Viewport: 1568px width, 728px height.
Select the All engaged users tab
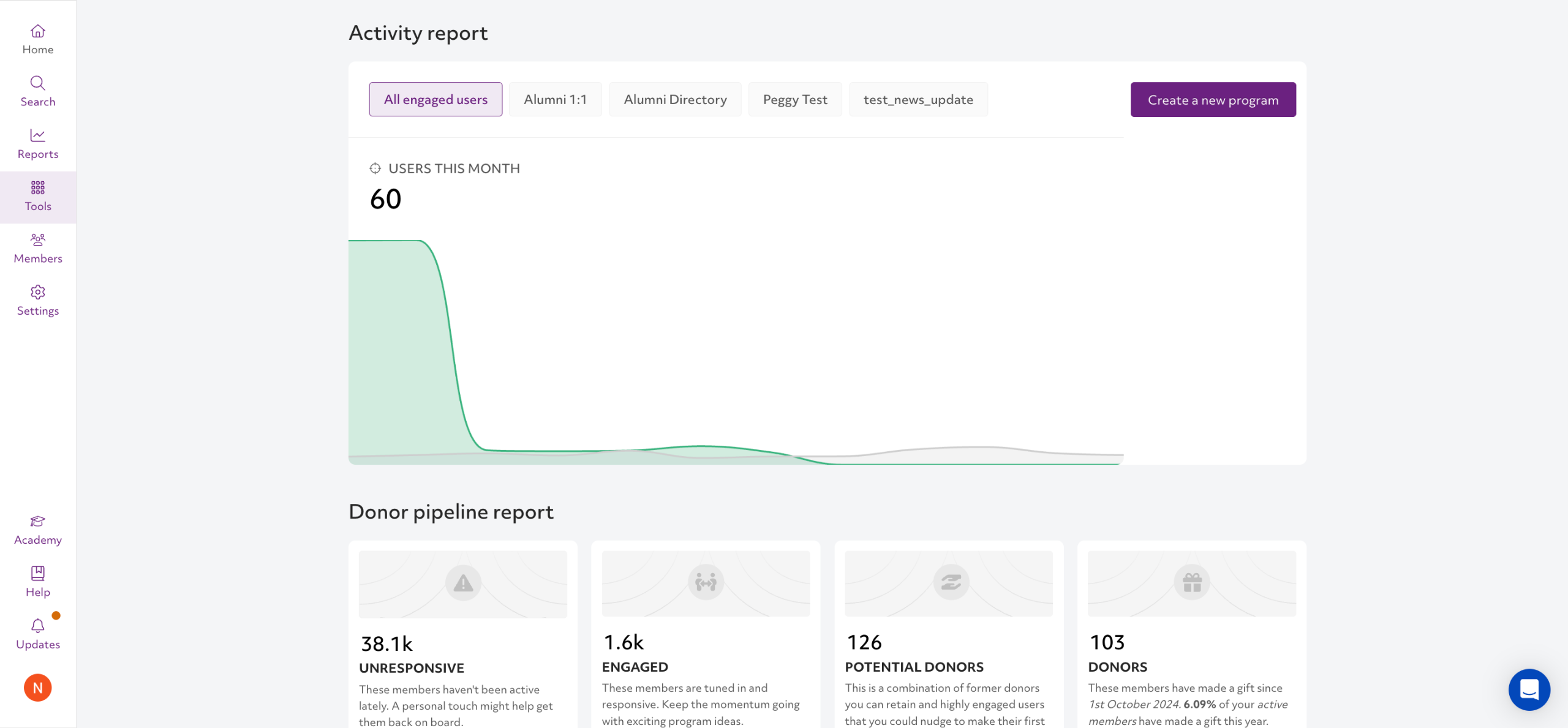click(435, 100)
